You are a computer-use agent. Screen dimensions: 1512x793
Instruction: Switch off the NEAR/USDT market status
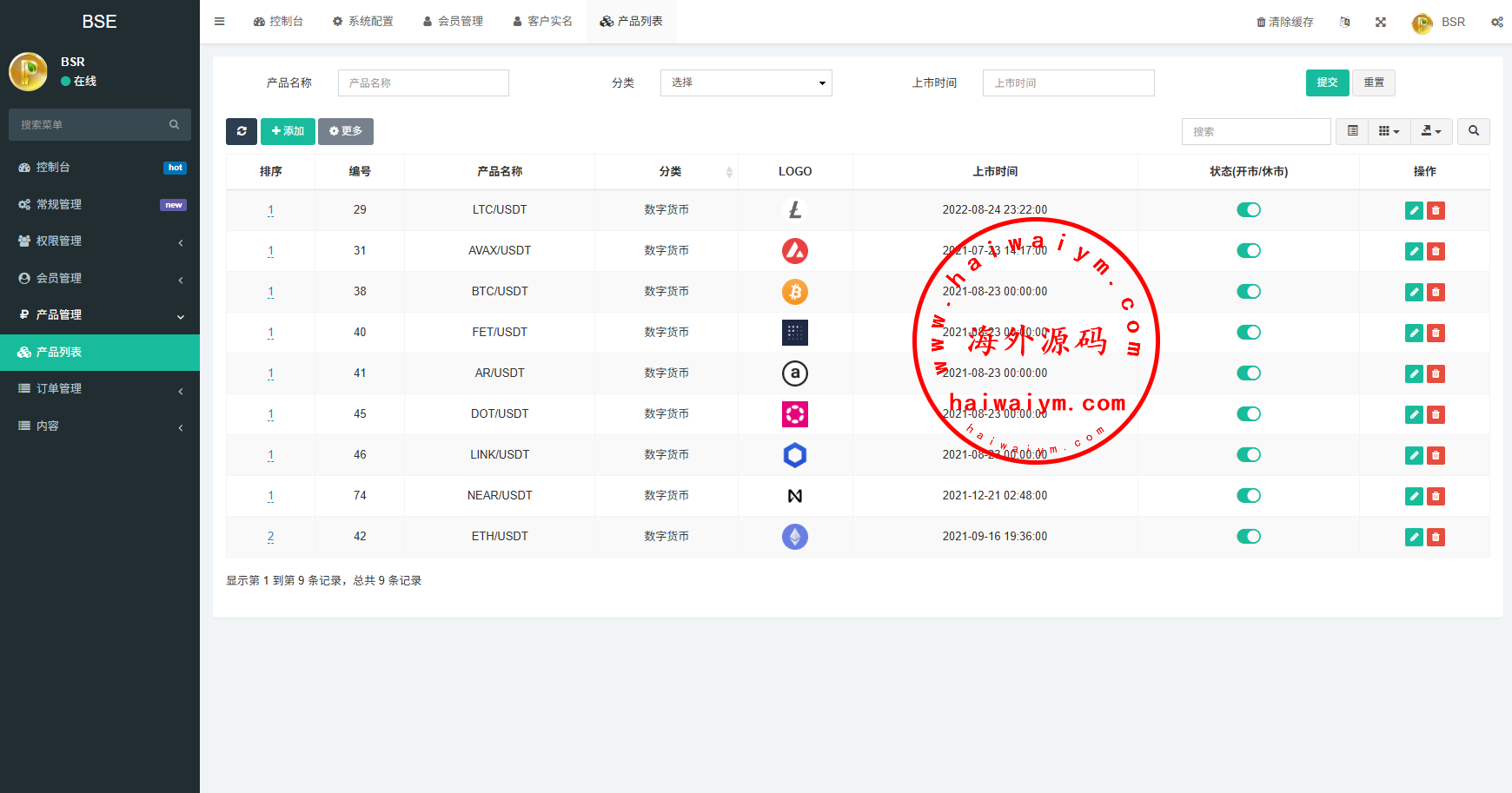[x=1248, y=496]
